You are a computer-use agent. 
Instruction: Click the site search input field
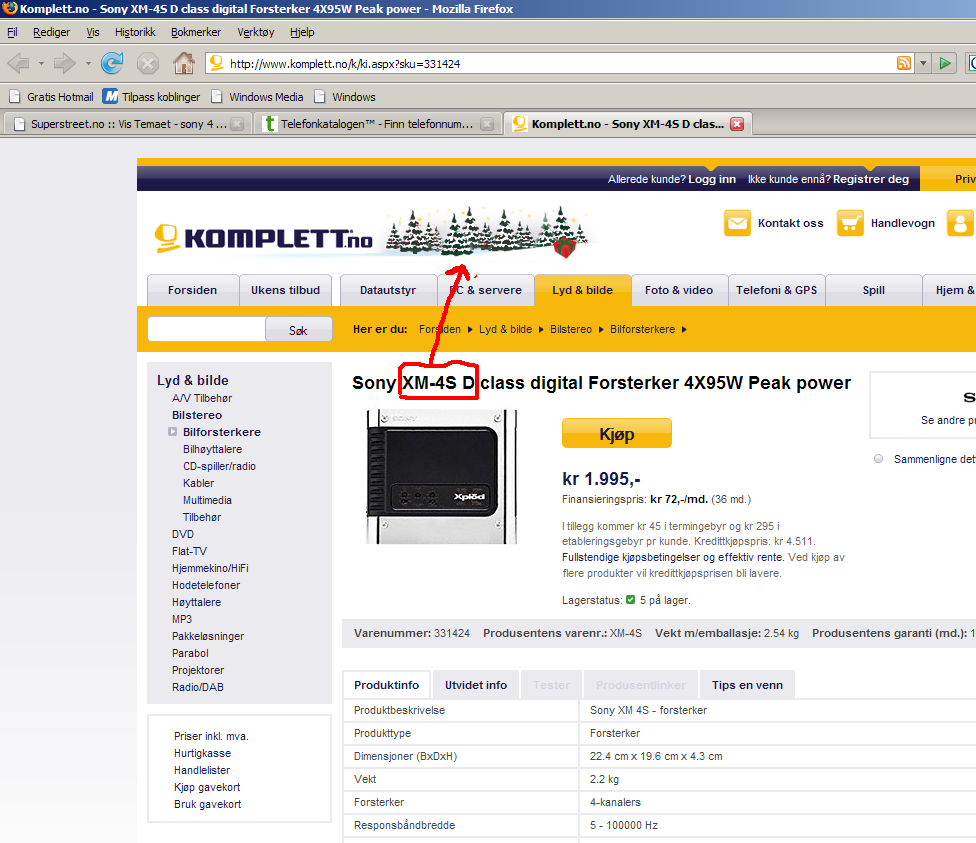coord(207,329)
